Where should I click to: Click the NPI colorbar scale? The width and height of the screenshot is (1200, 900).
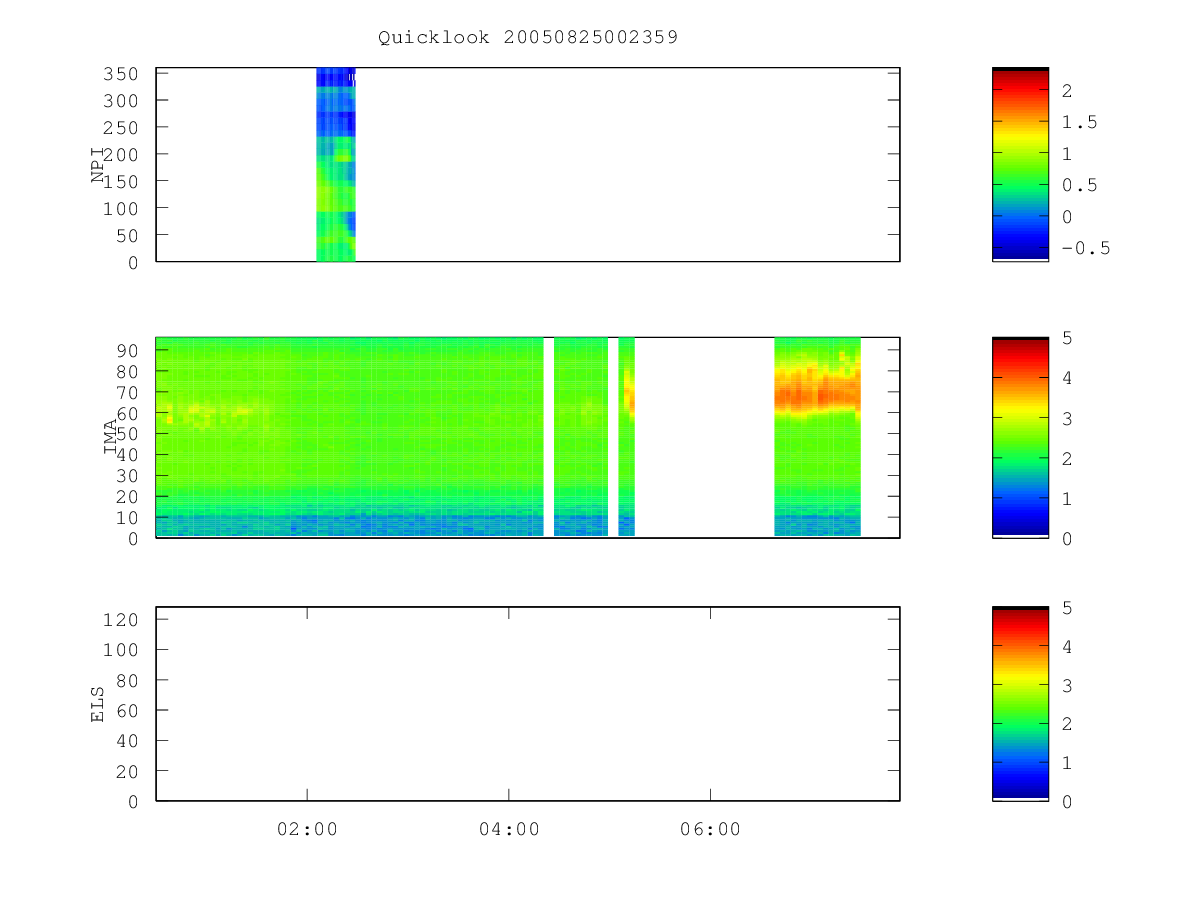1020,164
